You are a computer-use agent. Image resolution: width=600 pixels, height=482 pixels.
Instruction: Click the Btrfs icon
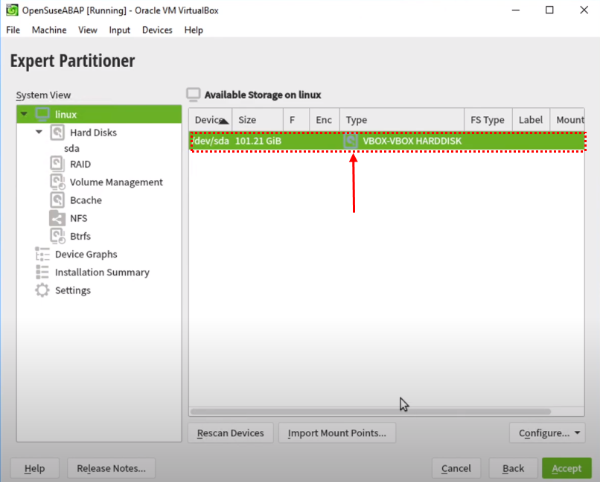click(x=57, y=236)
